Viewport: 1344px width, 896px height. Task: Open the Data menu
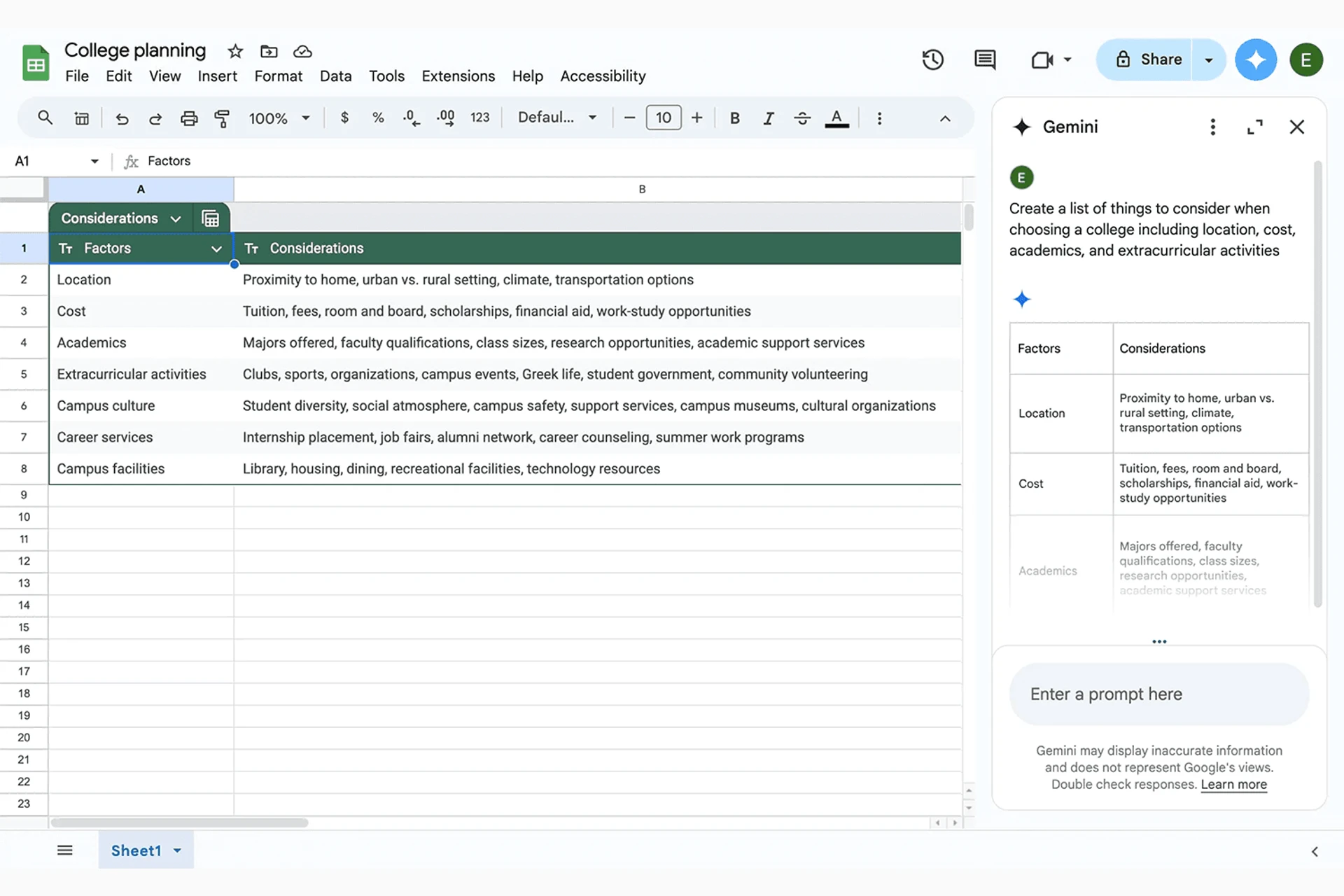pos(336,76)
